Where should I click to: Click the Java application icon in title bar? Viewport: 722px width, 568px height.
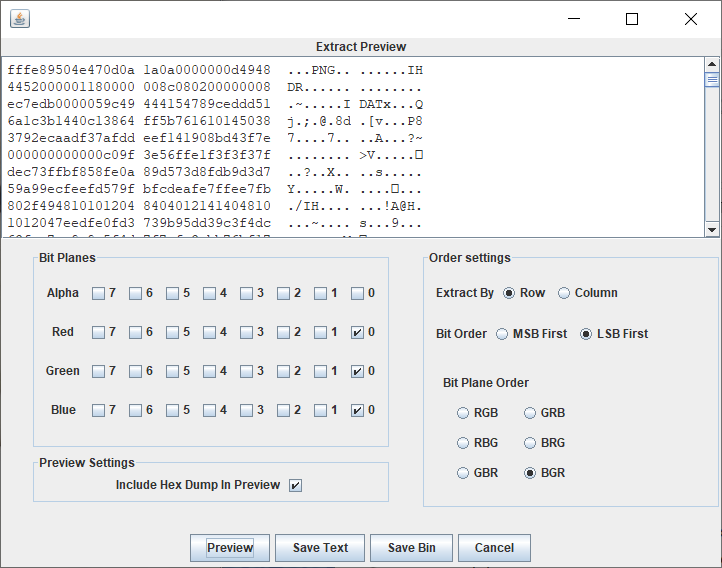tap(20, 19)
